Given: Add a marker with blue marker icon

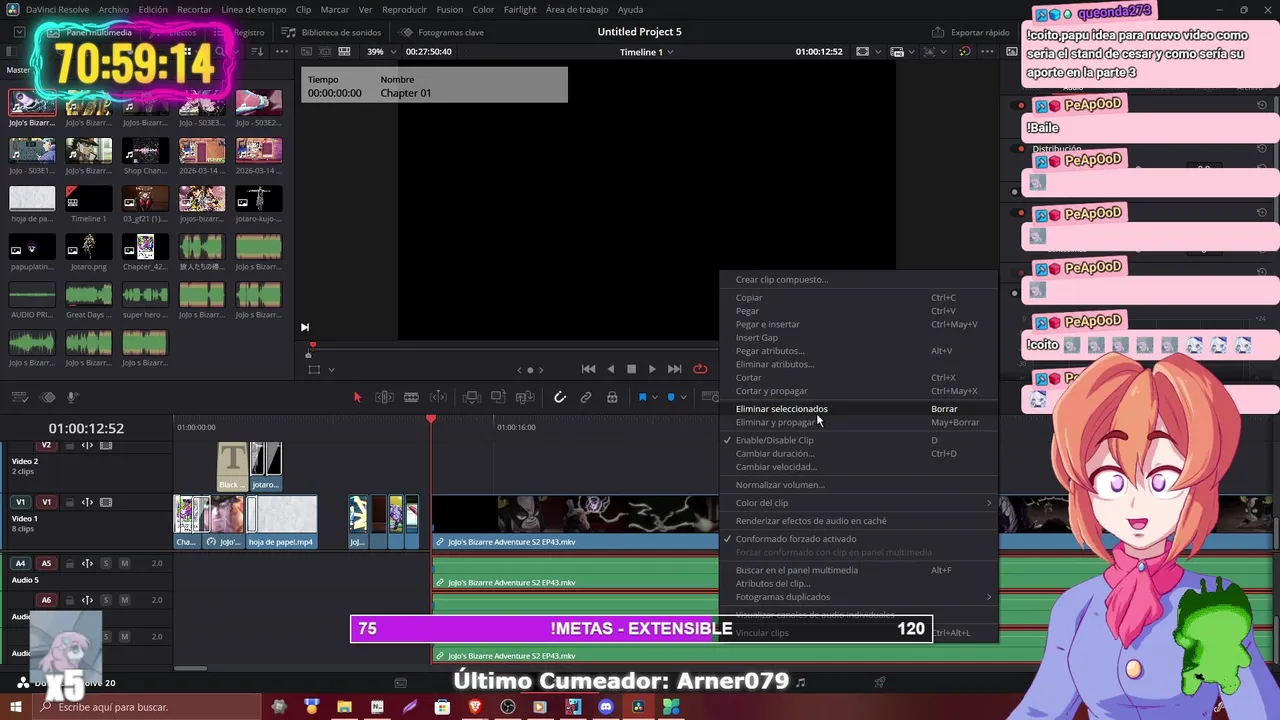Looking at the screenshot, I should pyautogui.click(x=671, y=397).
